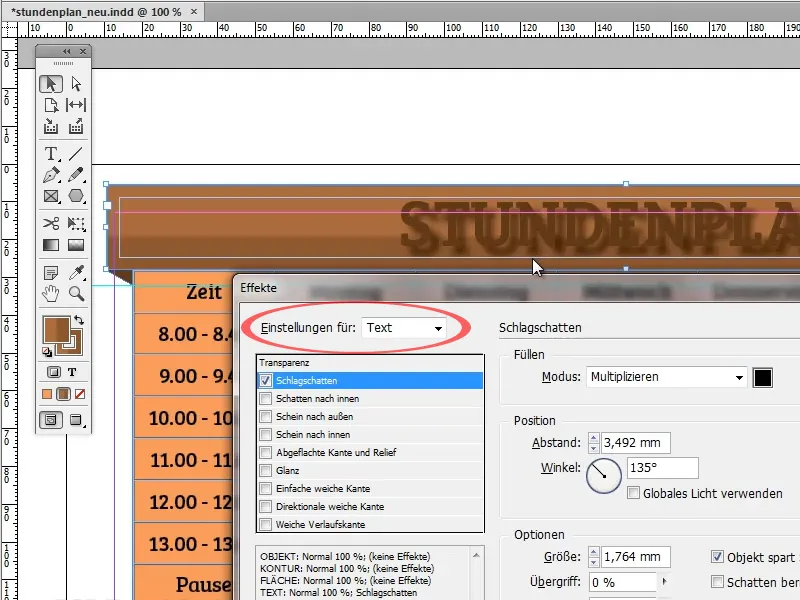Image resolution: width=800 pixels, height=600 pixels.
Task: Set formatting affects text (T icon)
Action: pyautogui.click(x=72, y=372)
